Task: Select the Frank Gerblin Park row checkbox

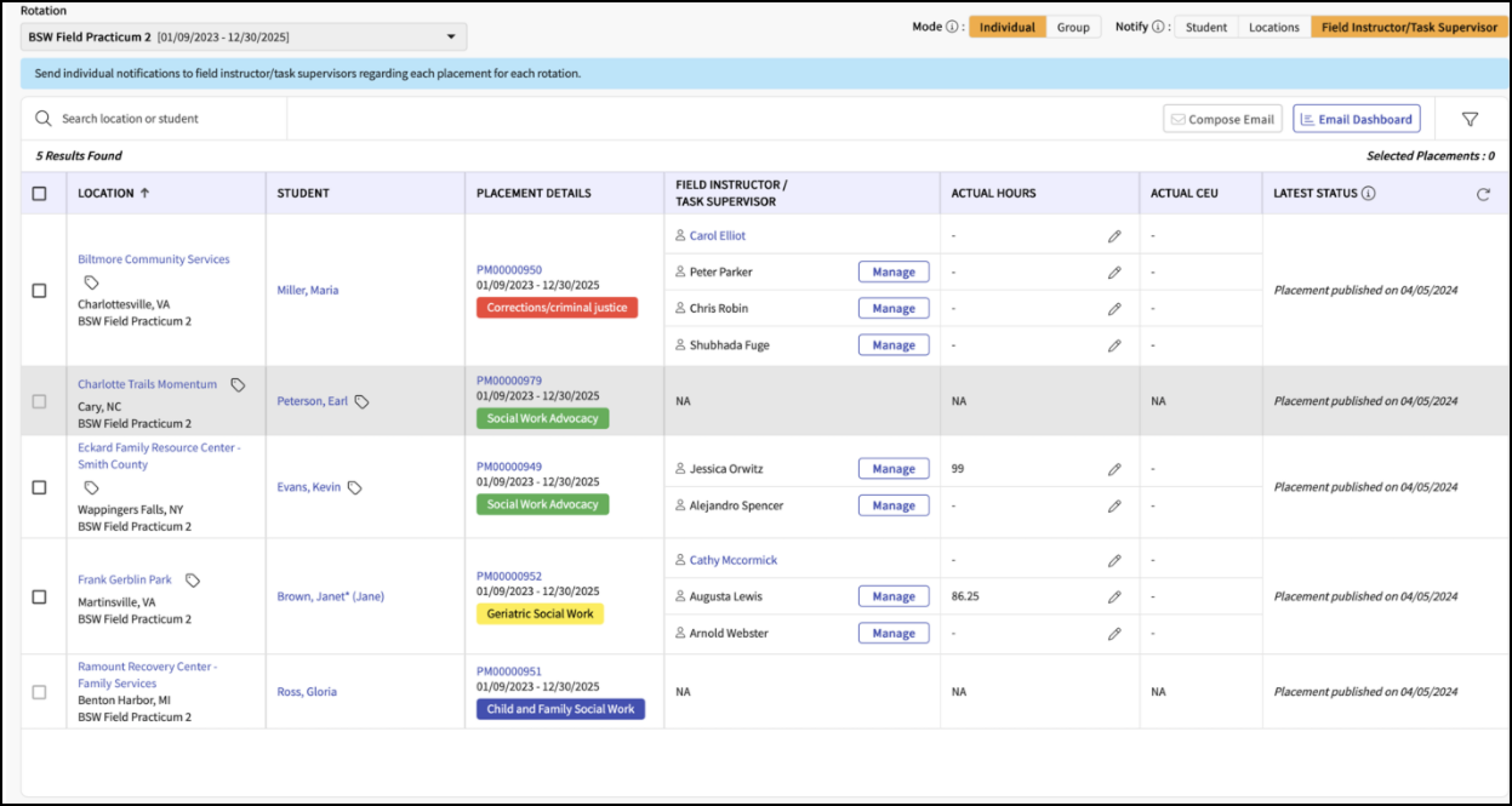Action: 39,597
